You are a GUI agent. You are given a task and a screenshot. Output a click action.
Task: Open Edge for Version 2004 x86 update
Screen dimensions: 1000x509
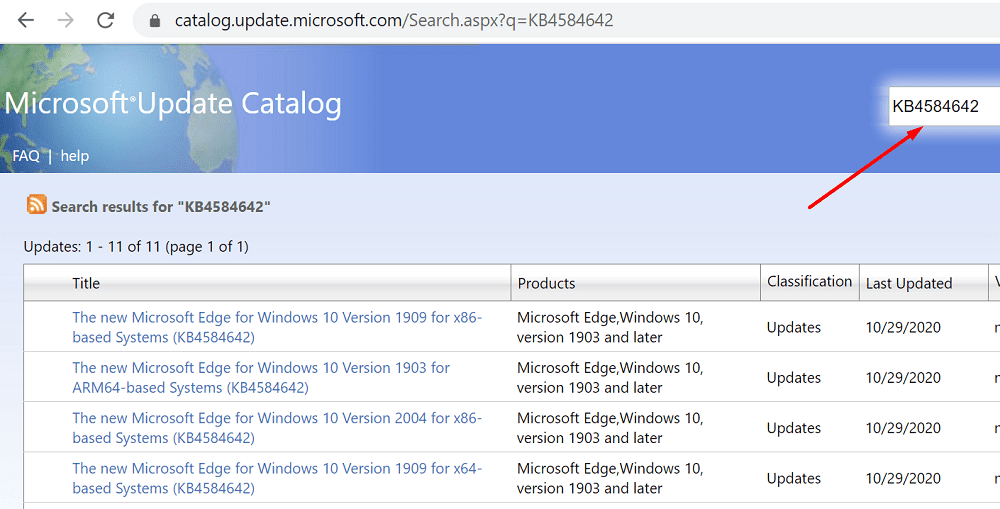277,427
